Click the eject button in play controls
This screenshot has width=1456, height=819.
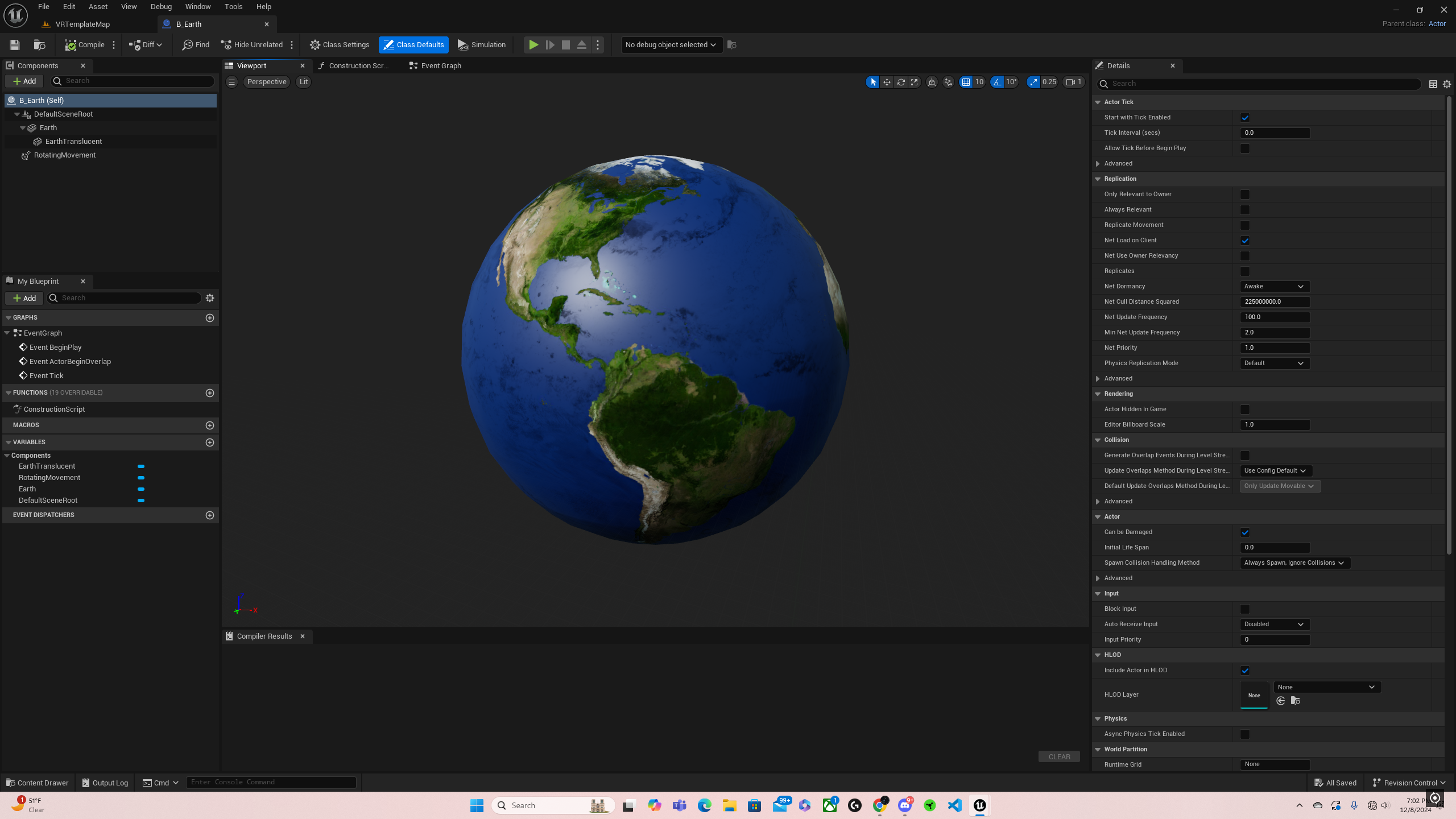[581, 44]
